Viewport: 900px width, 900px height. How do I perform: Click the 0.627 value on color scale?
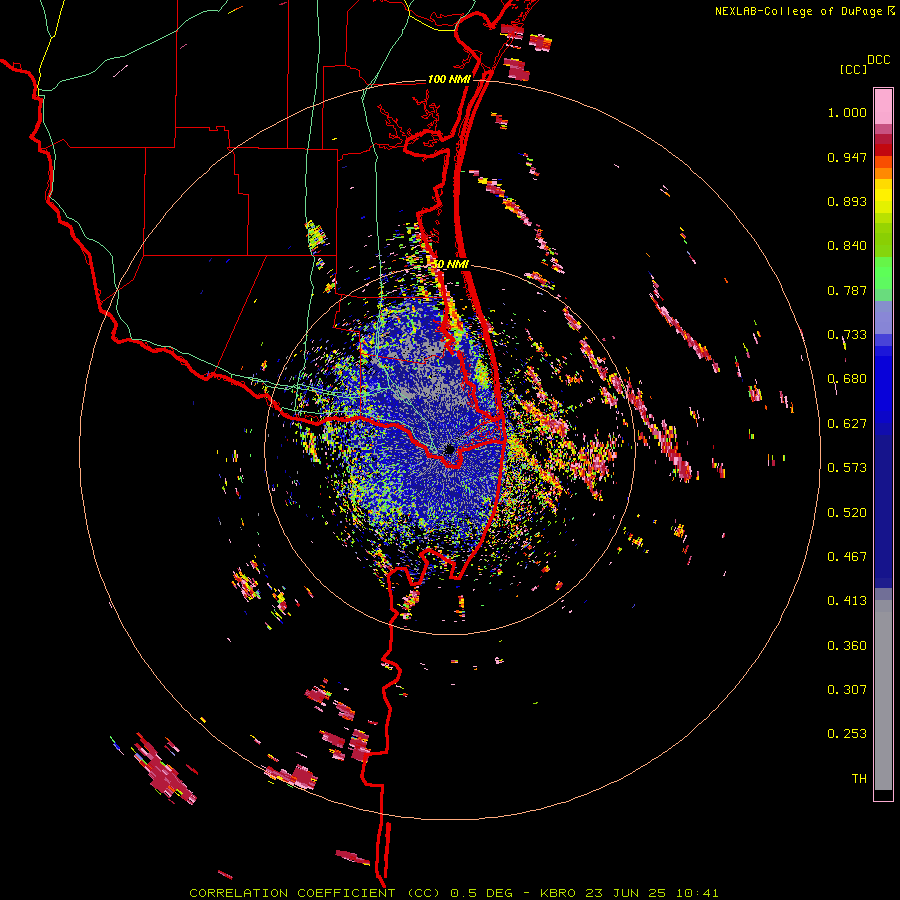pos(847,424)
